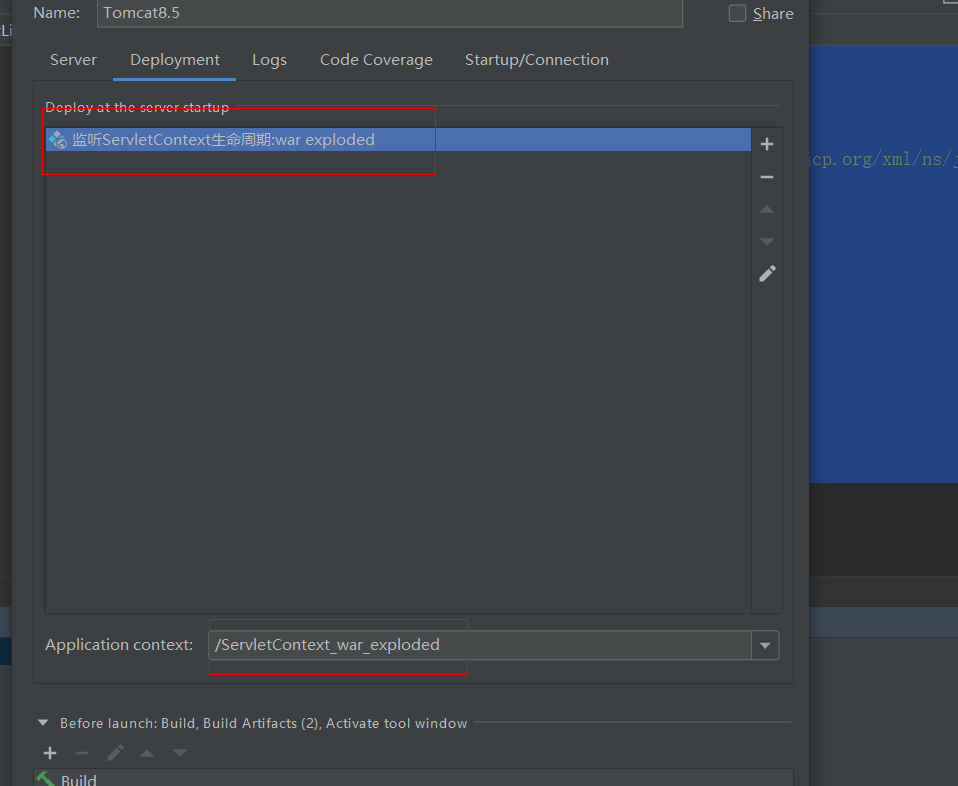The width and height of the screenshot is (958, 786).
Task: Open the Code Coverage tab
Action: pyautogui.click(x=376, y=60)
